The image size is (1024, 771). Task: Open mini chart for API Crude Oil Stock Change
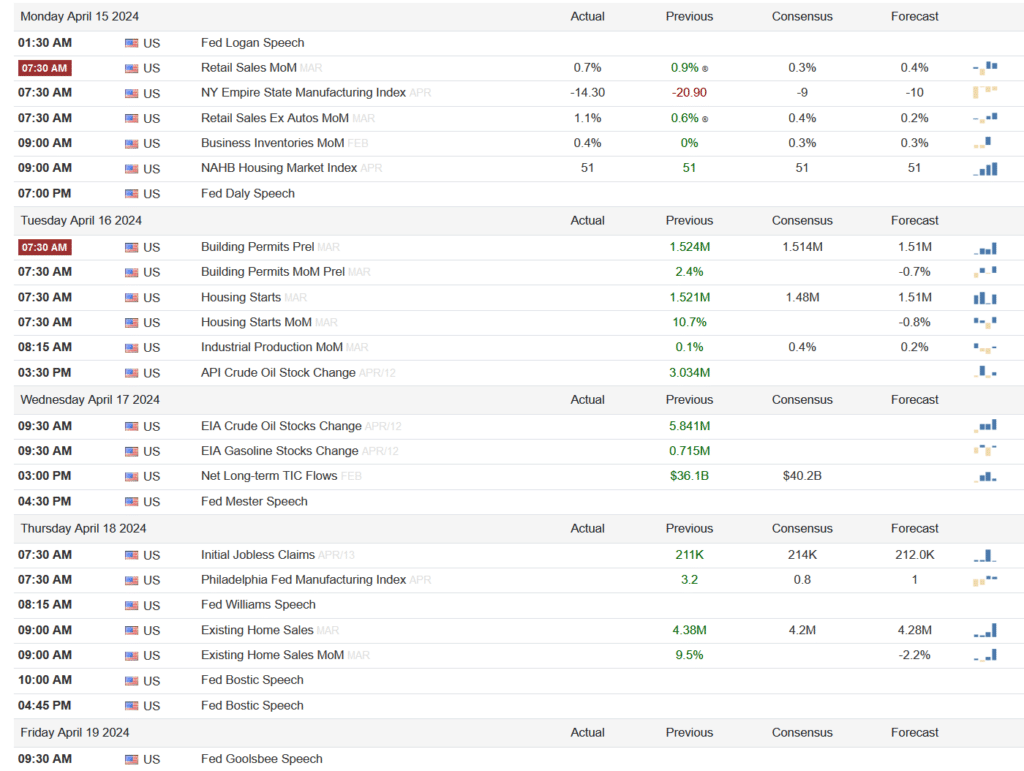pyautogui.click(x=985, y=372)
